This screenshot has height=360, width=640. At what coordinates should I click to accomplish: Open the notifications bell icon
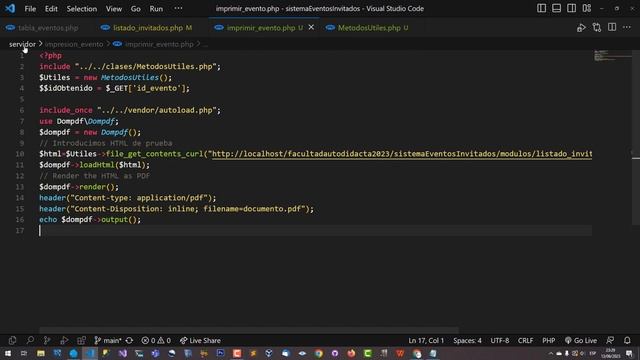(x=627, y=340)
